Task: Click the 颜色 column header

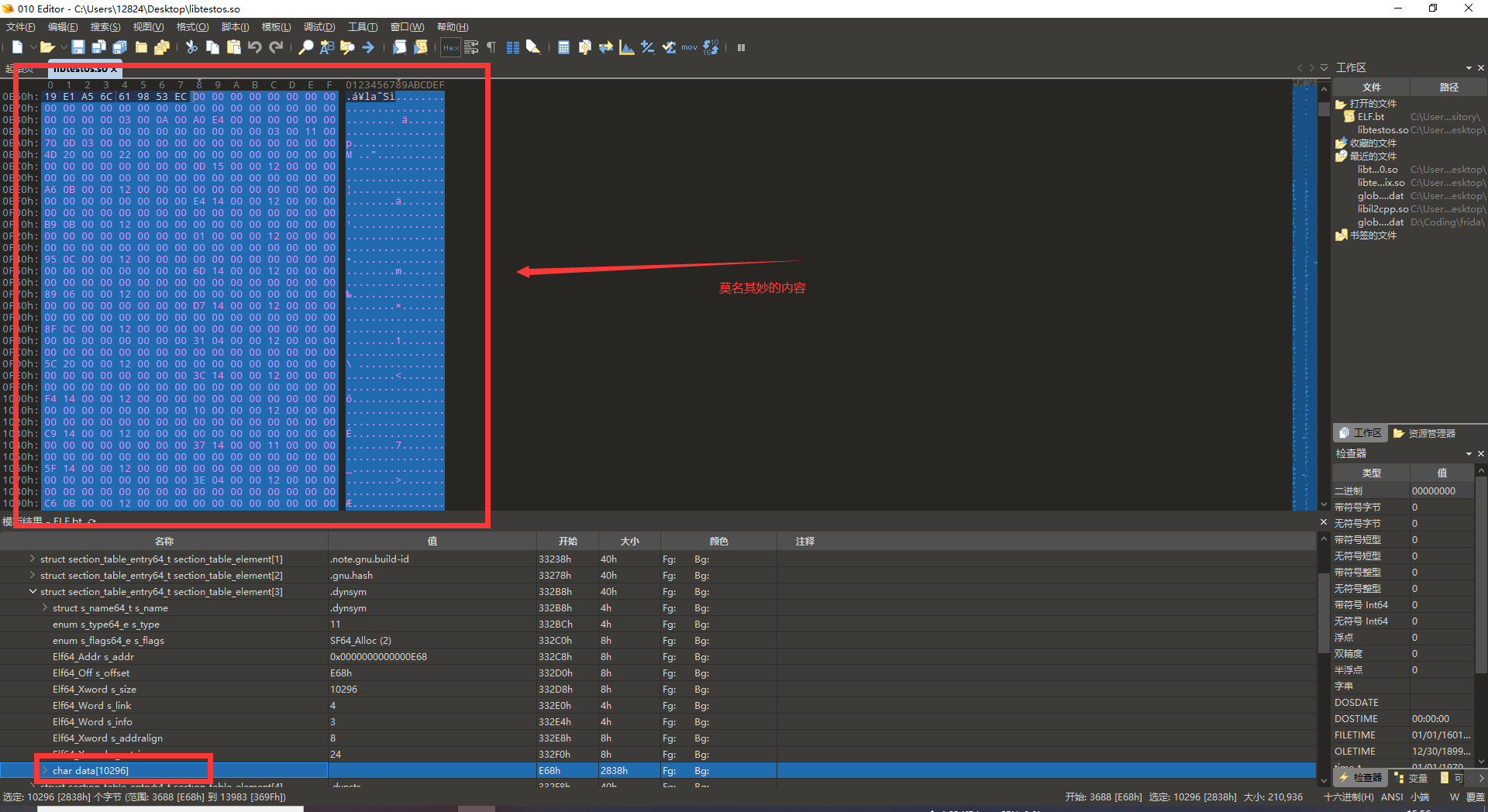Action: 718,541
